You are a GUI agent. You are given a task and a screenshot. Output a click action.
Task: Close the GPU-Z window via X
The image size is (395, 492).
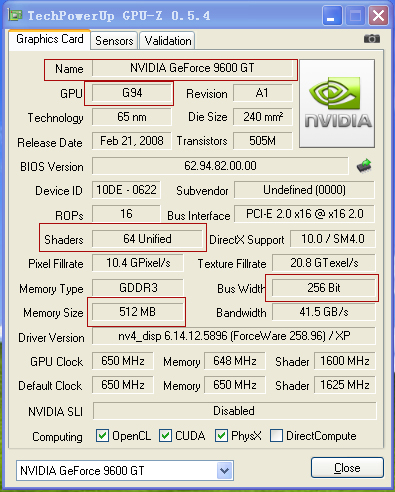378,16
